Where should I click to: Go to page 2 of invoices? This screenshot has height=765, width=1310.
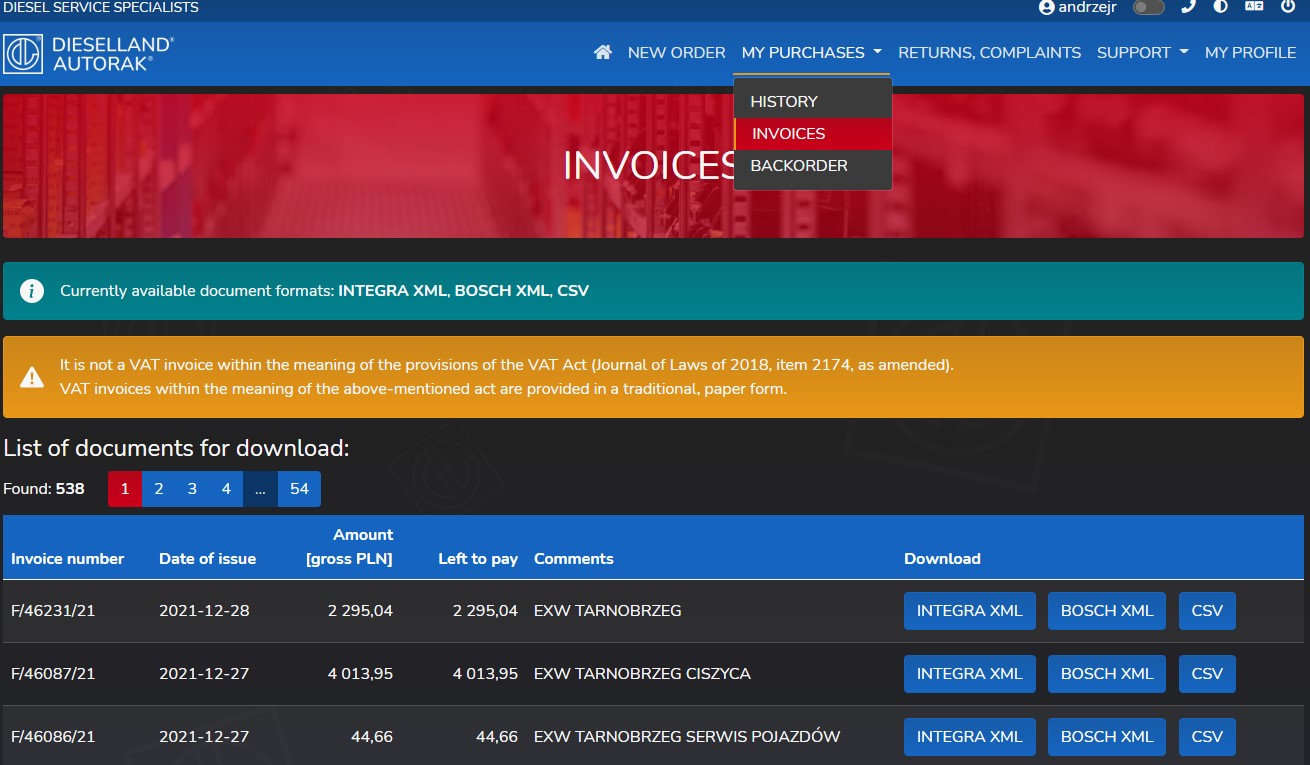point(159,489)
